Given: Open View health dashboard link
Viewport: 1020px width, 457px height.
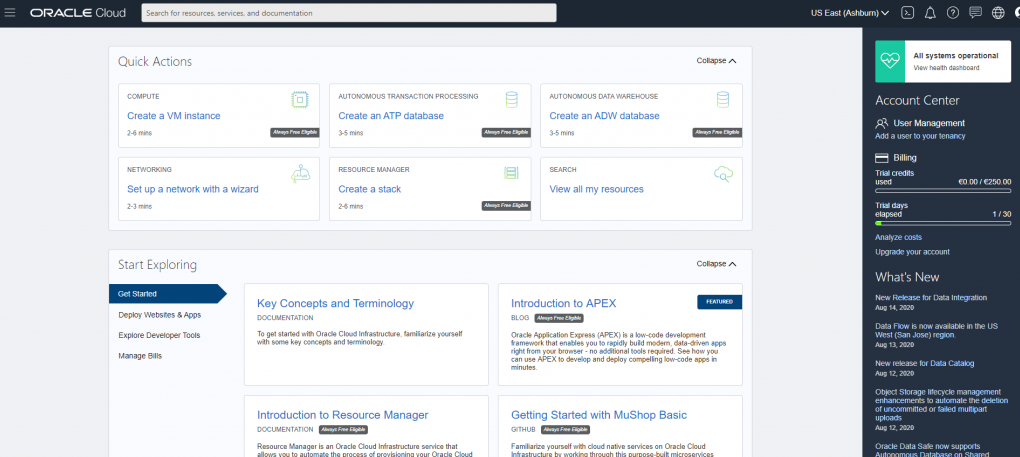Looking at the screenshot, I should pos(946,68).
